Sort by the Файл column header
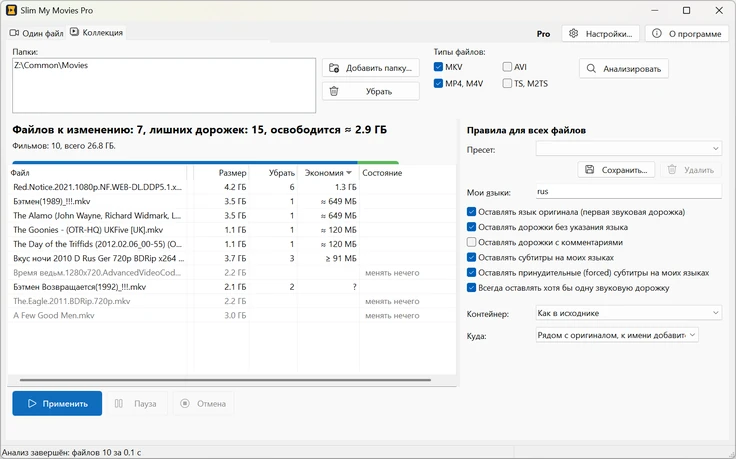 (98, 173)
